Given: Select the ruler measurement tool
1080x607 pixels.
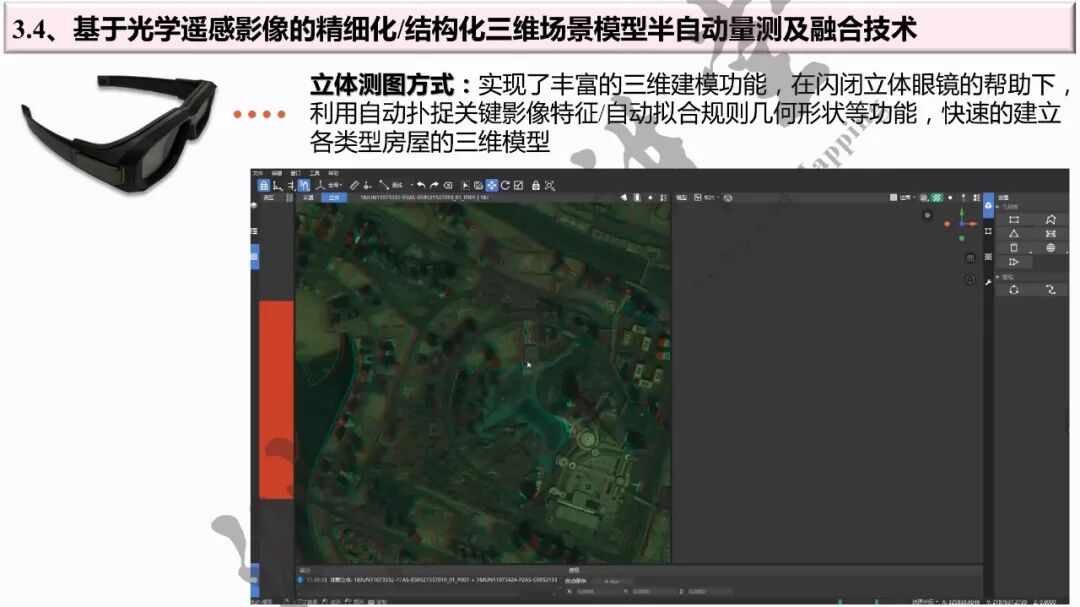Looking at the screenshot, I should click(x=354, y=185).
